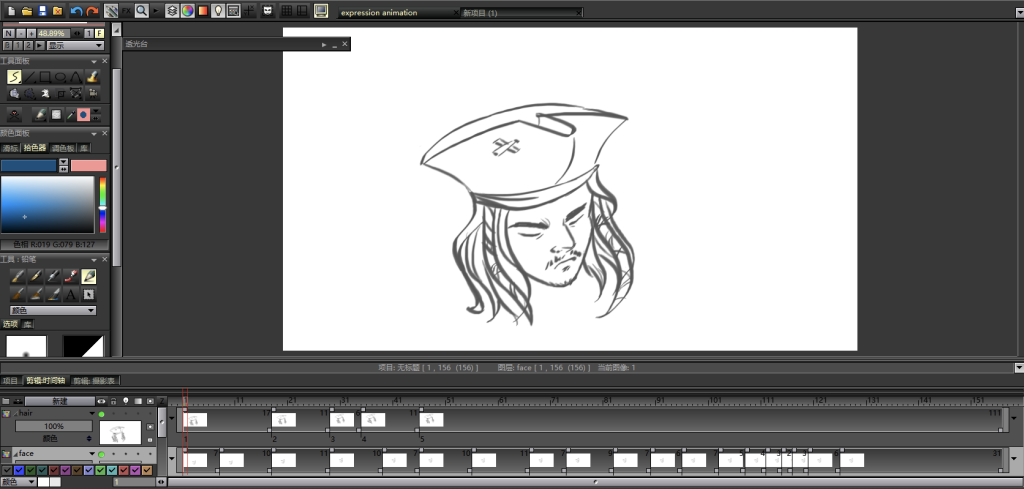Click zoom in plus button
The width and height of the screenshot is (1024, 489).
(31, 33)
